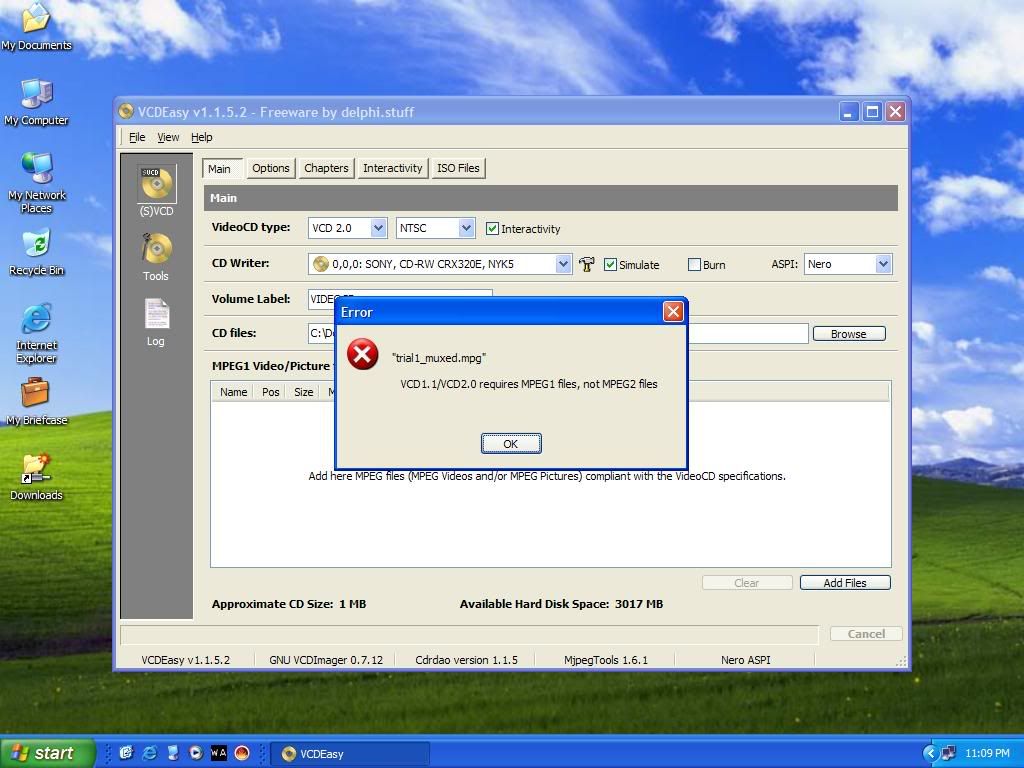Open the VCD 2.0 type dropdown
The width and height of the screenshot is (1024, 768).
378,228
